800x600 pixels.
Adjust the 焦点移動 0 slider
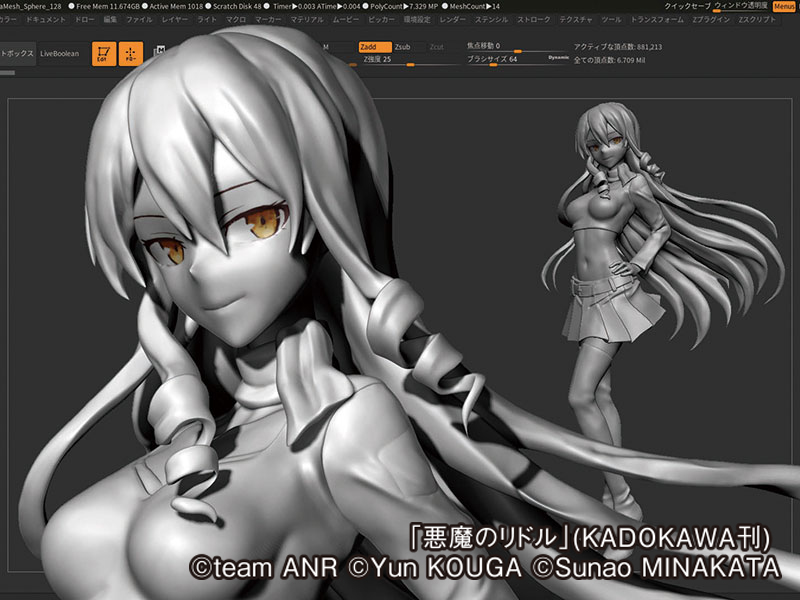pos(517,46)
